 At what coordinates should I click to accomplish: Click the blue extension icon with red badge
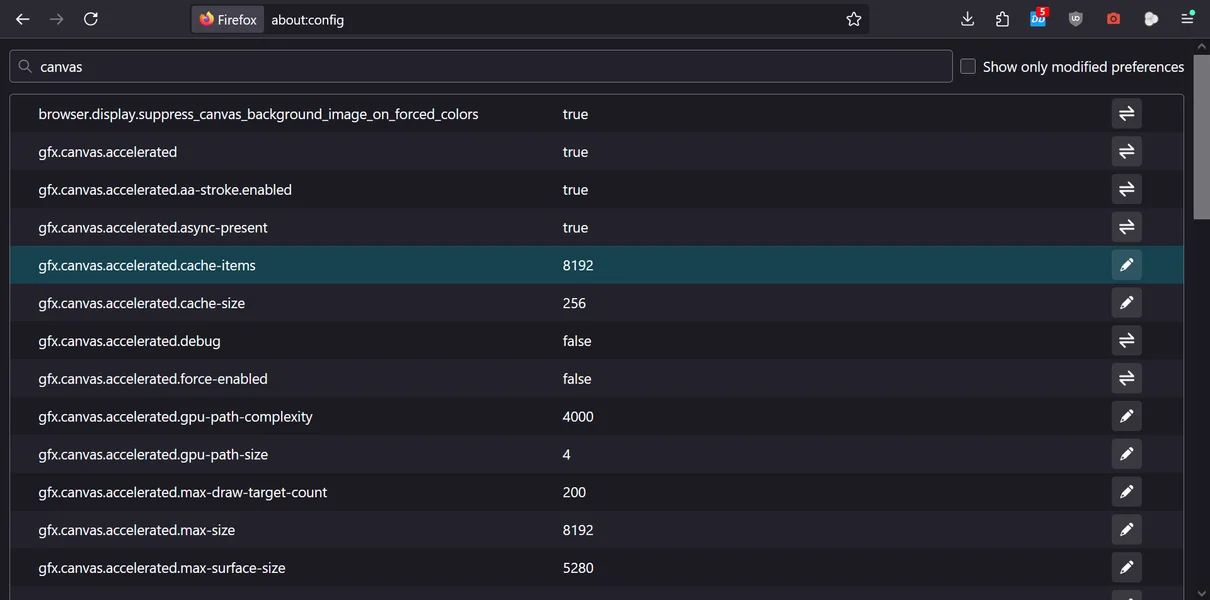[1039, 17]
